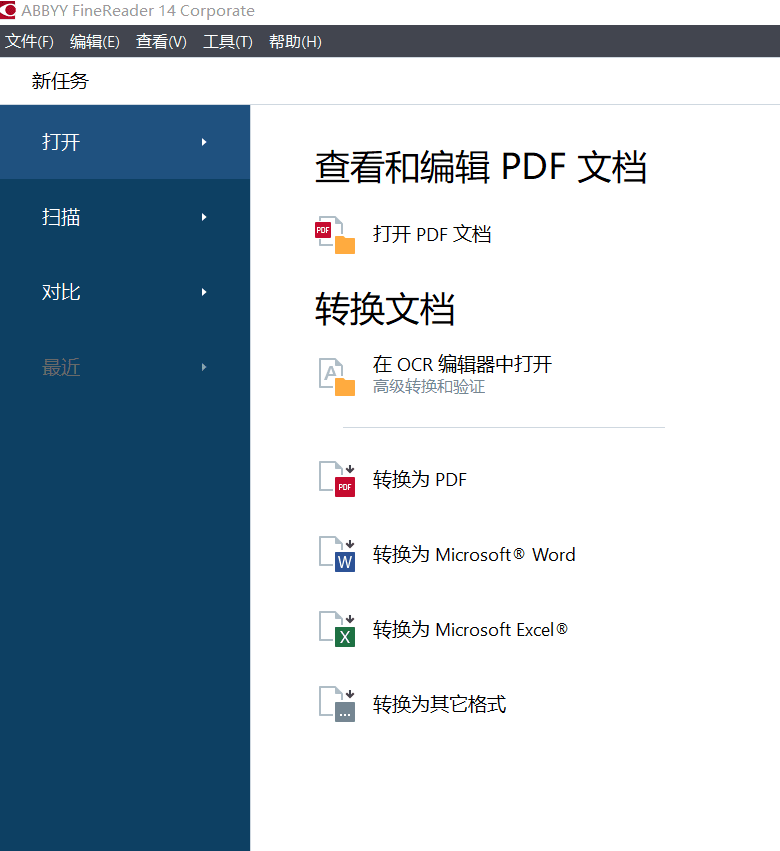The height and width of the screenshot is (851, 780).
Task: Open the 文件(F) menu
Action: click(x=29, y=41)
